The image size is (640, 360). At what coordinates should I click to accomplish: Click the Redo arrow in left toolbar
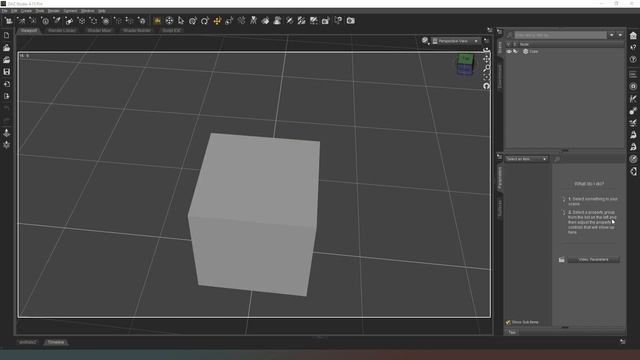tap(7, 120)
